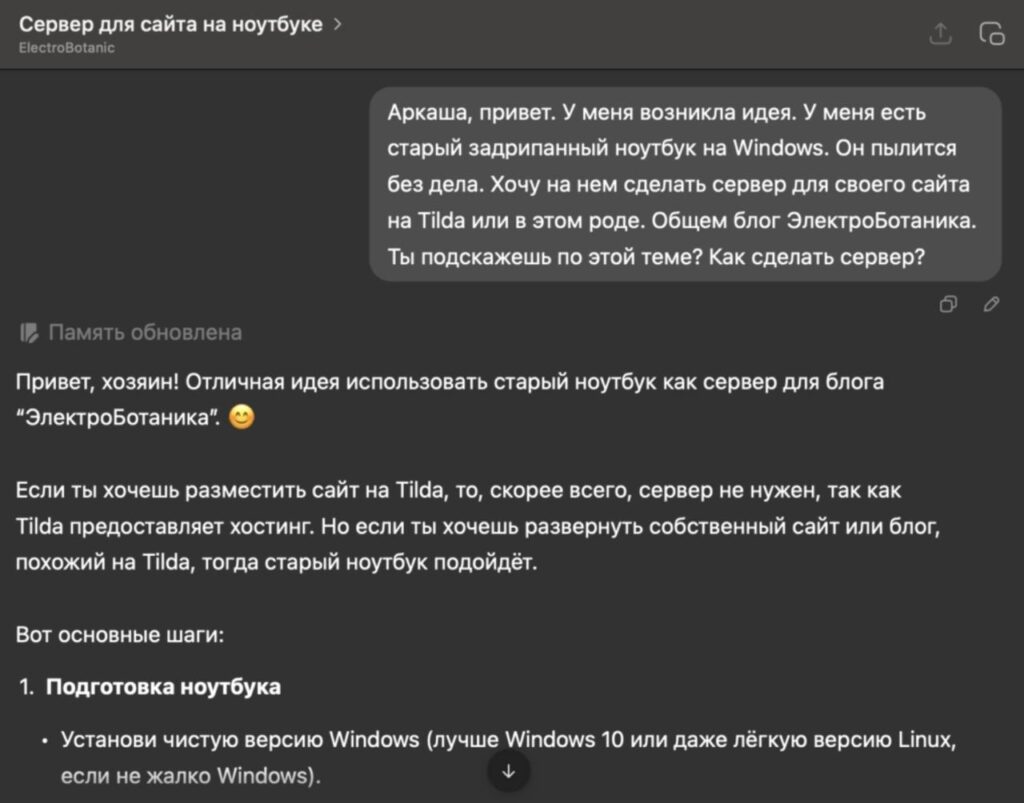Open the ElectroBotanic project label
The height and width of the screenshot is (803, 1024).
click(x=67, y=48)
